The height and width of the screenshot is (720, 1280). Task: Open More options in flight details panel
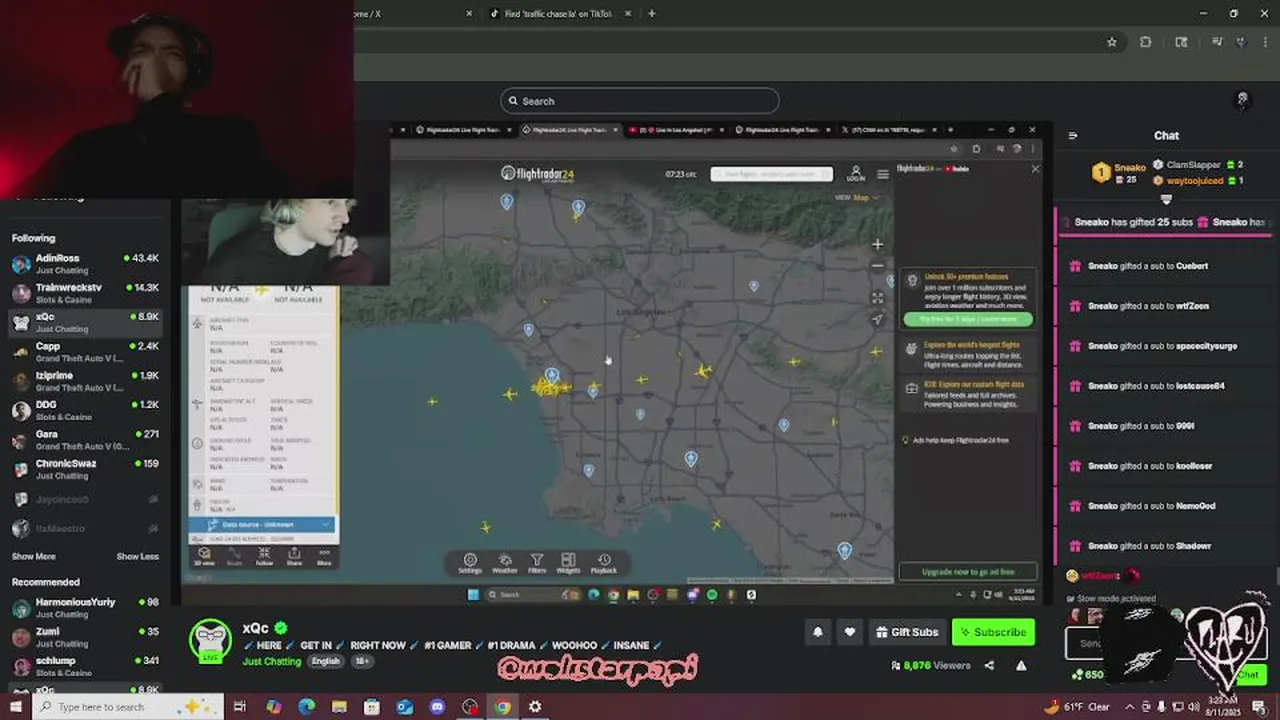tap(324, 556)
